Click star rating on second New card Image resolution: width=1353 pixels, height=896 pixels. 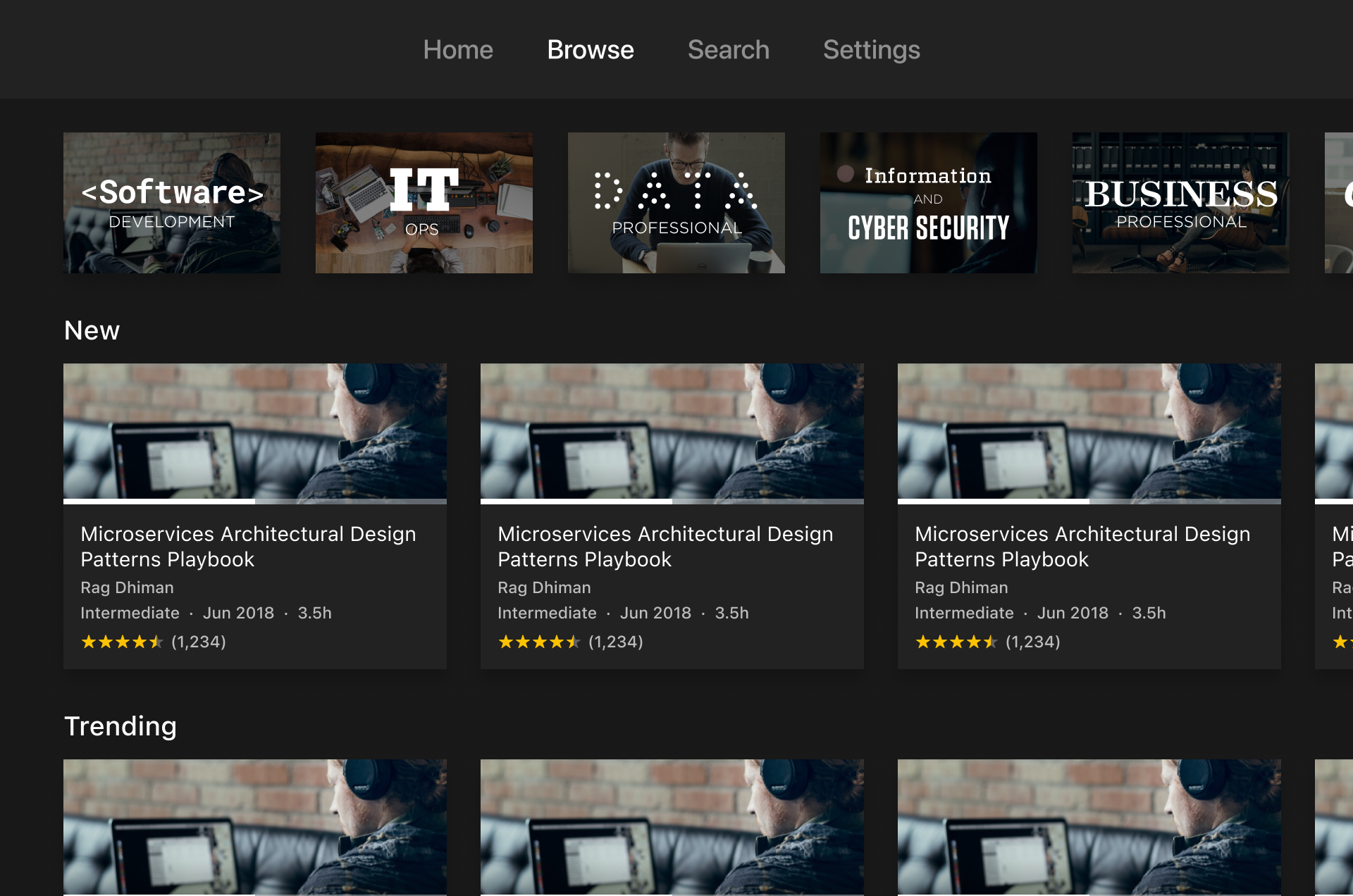point(539,642)
